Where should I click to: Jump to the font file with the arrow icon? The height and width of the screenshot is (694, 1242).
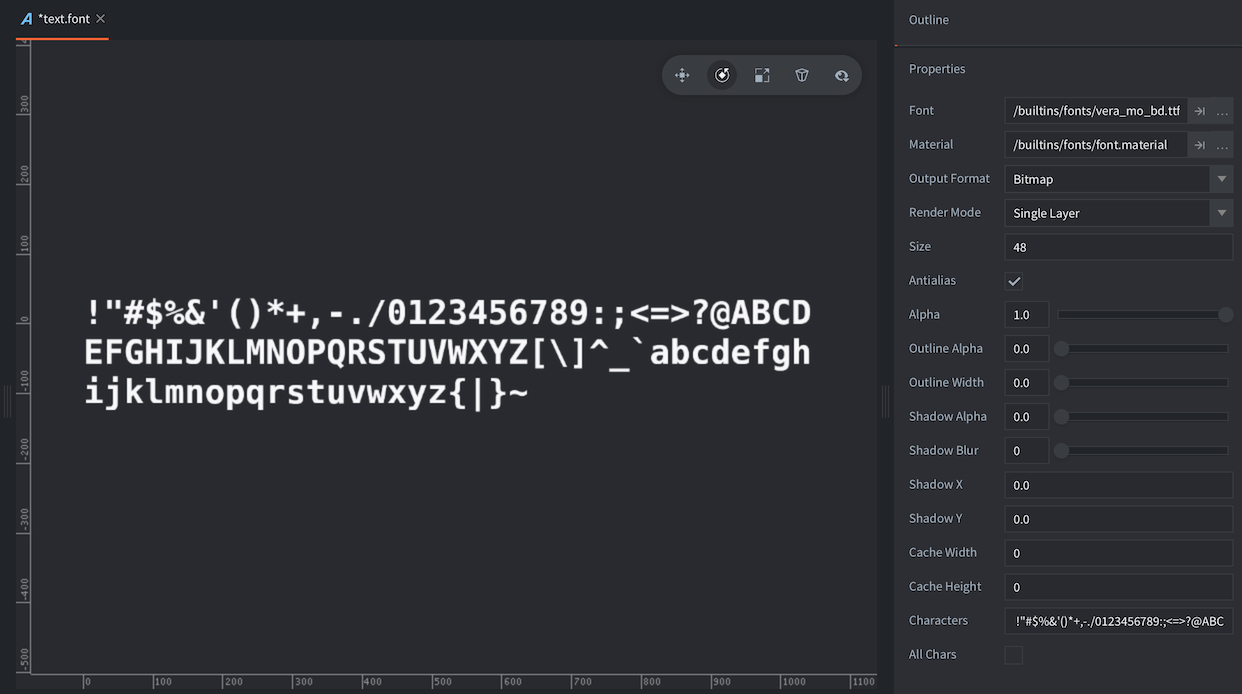point(1201,110)
